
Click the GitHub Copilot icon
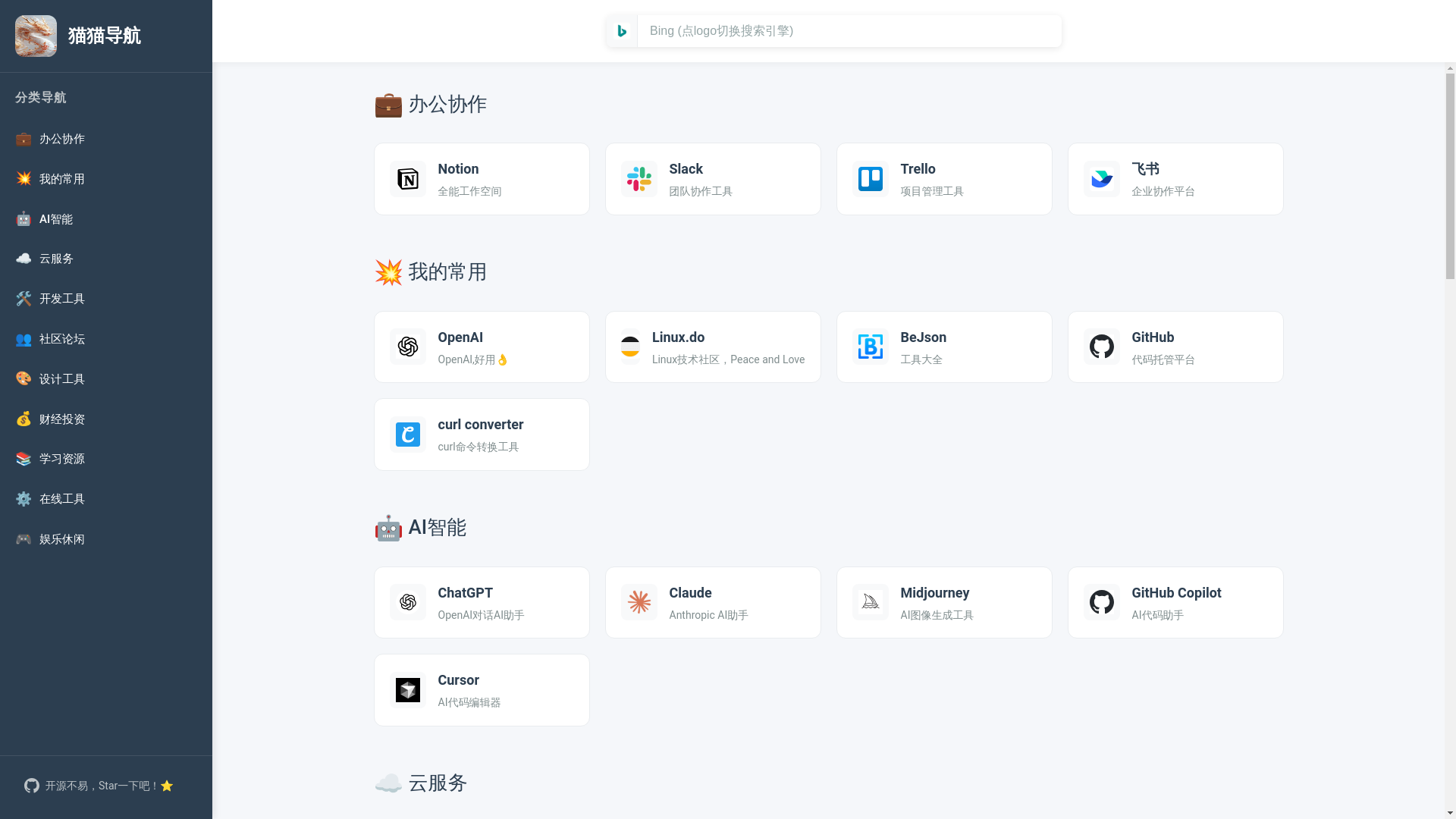1102,602
